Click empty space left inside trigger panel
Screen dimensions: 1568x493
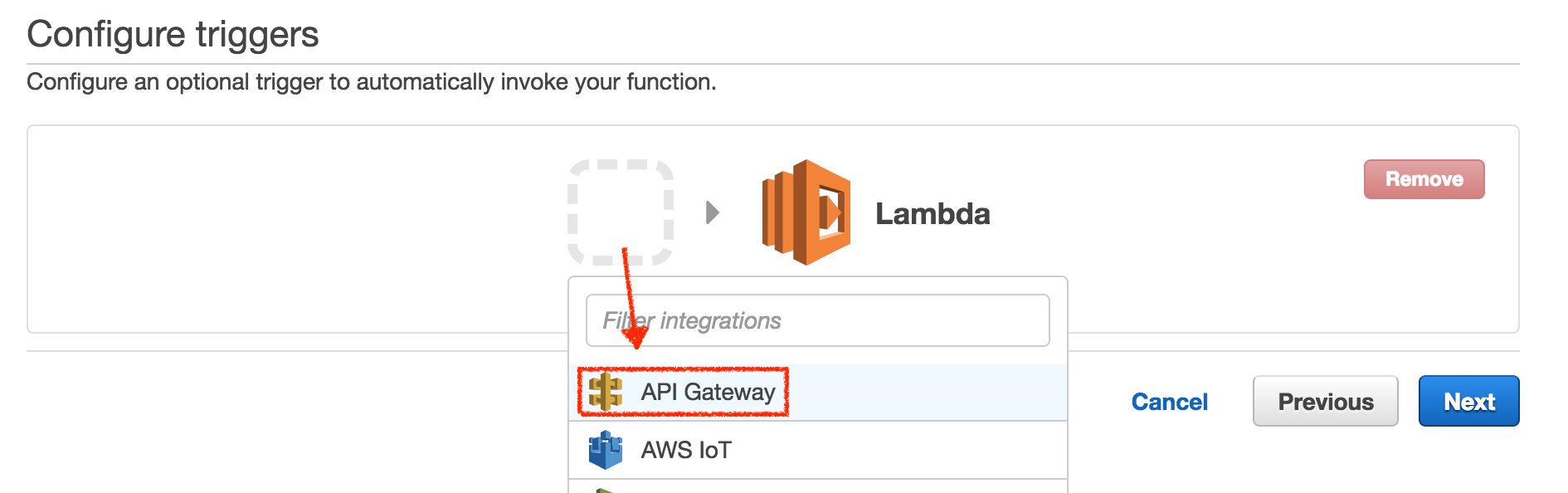pos(290,228)
